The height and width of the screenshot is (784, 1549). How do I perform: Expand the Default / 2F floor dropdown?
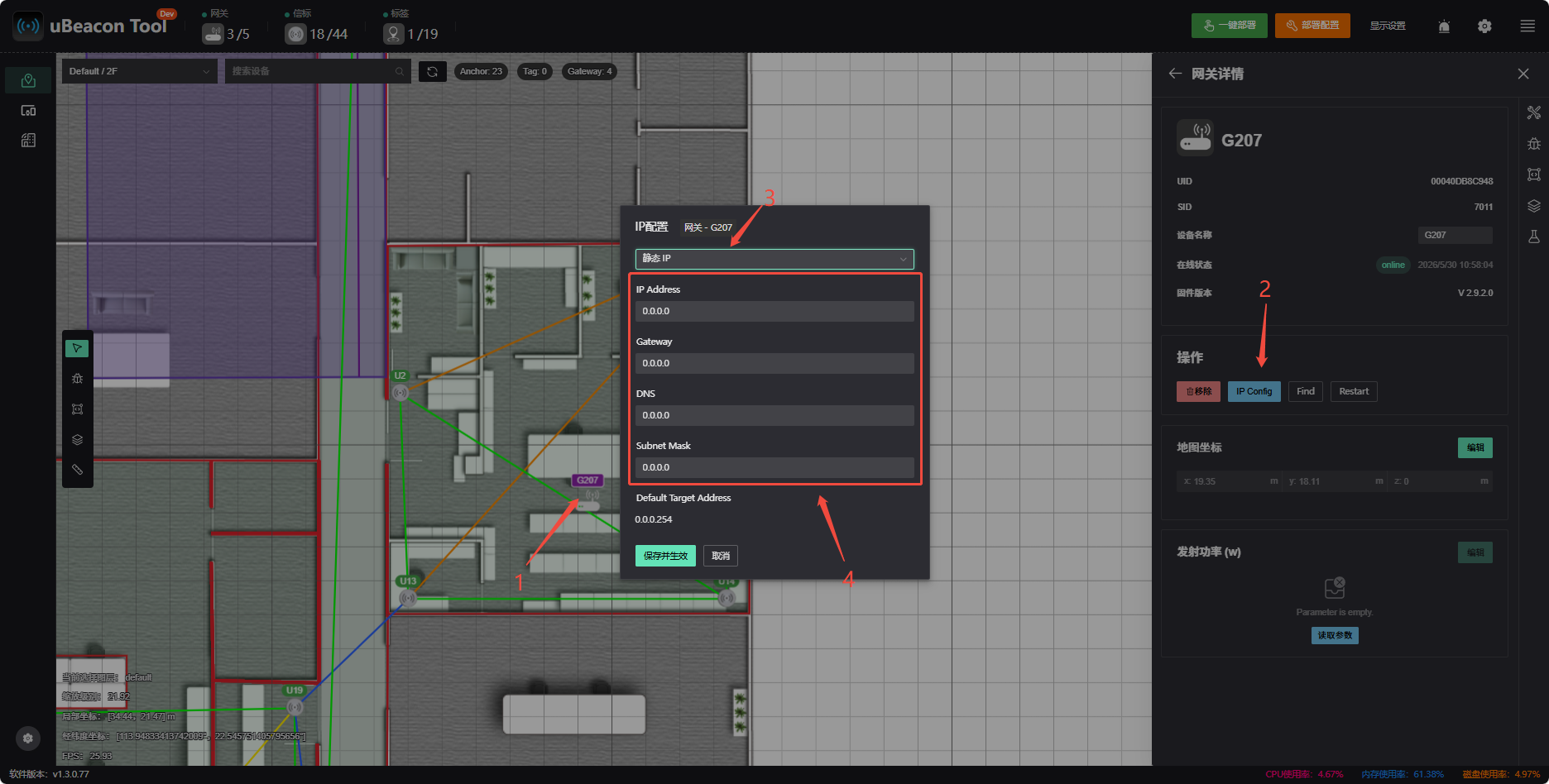139,71
